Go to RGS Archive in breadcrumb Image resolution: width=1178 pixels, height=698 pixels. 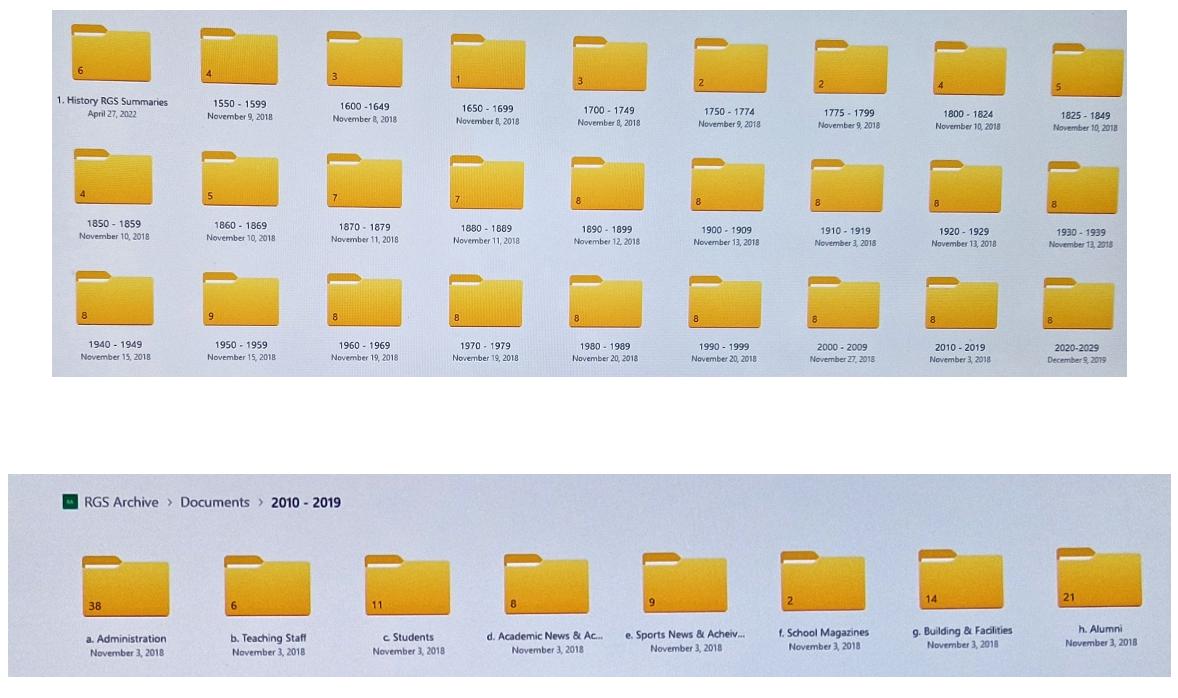121,502
